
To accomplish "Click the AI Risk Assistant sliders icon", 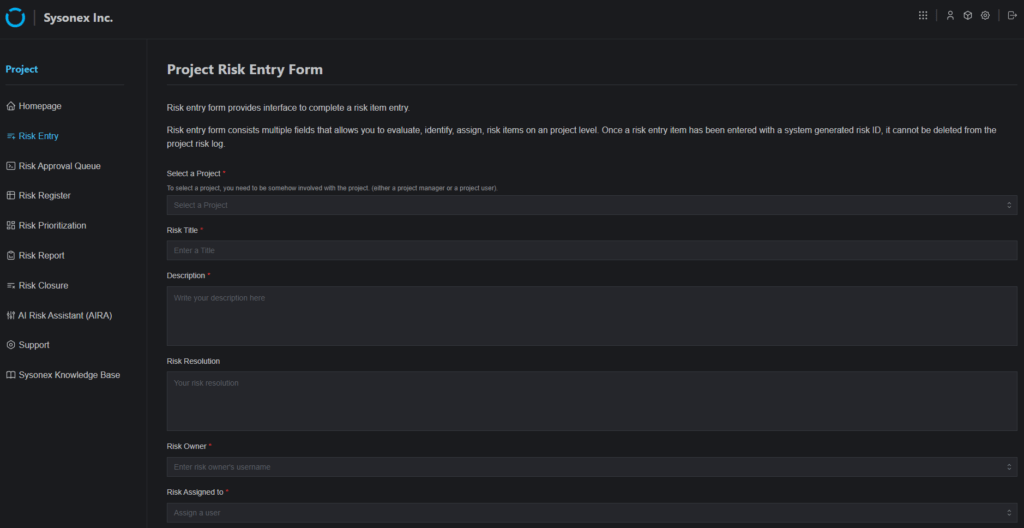I will (10, 315).
